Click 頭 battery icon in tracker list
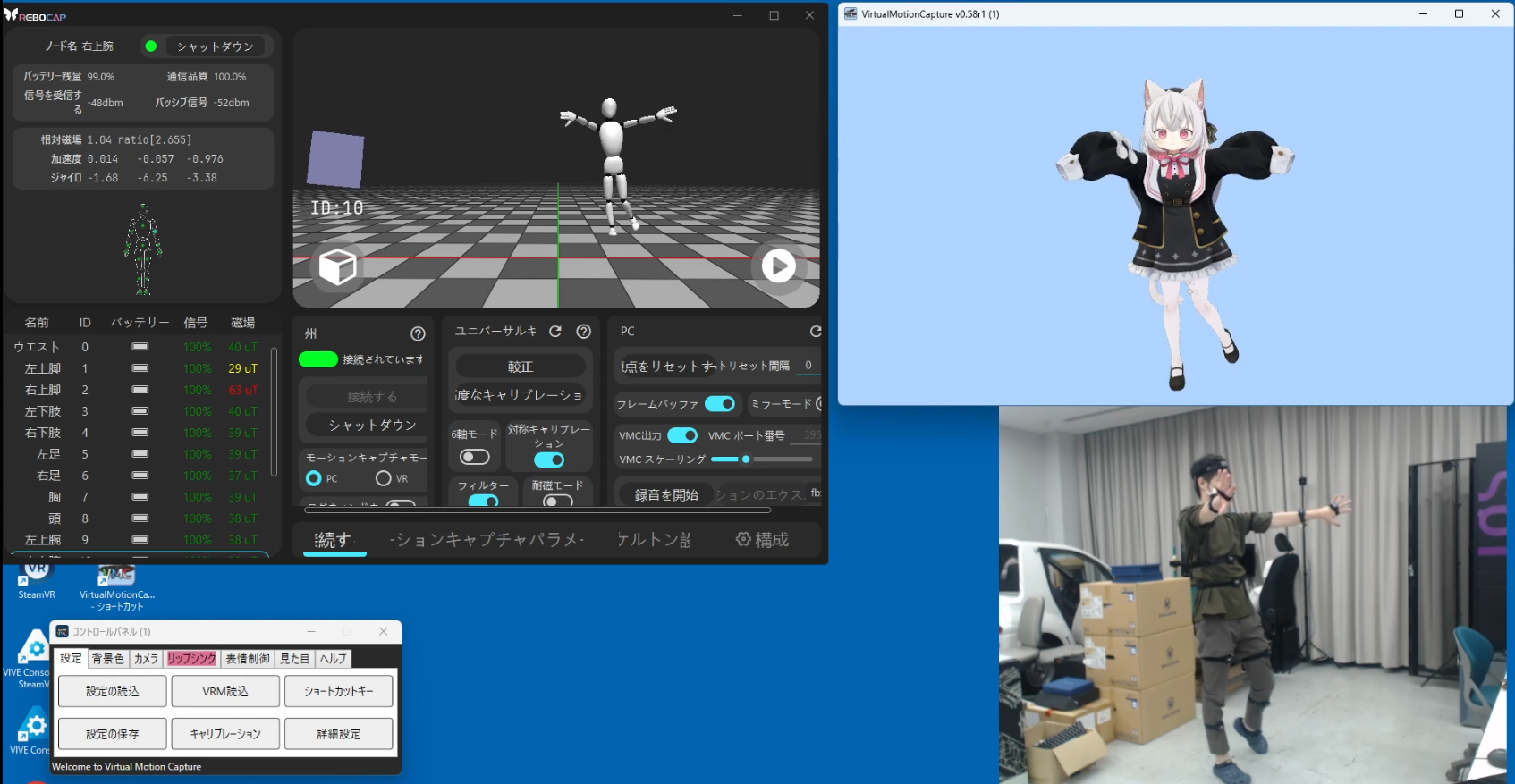 tap(140, 518)
